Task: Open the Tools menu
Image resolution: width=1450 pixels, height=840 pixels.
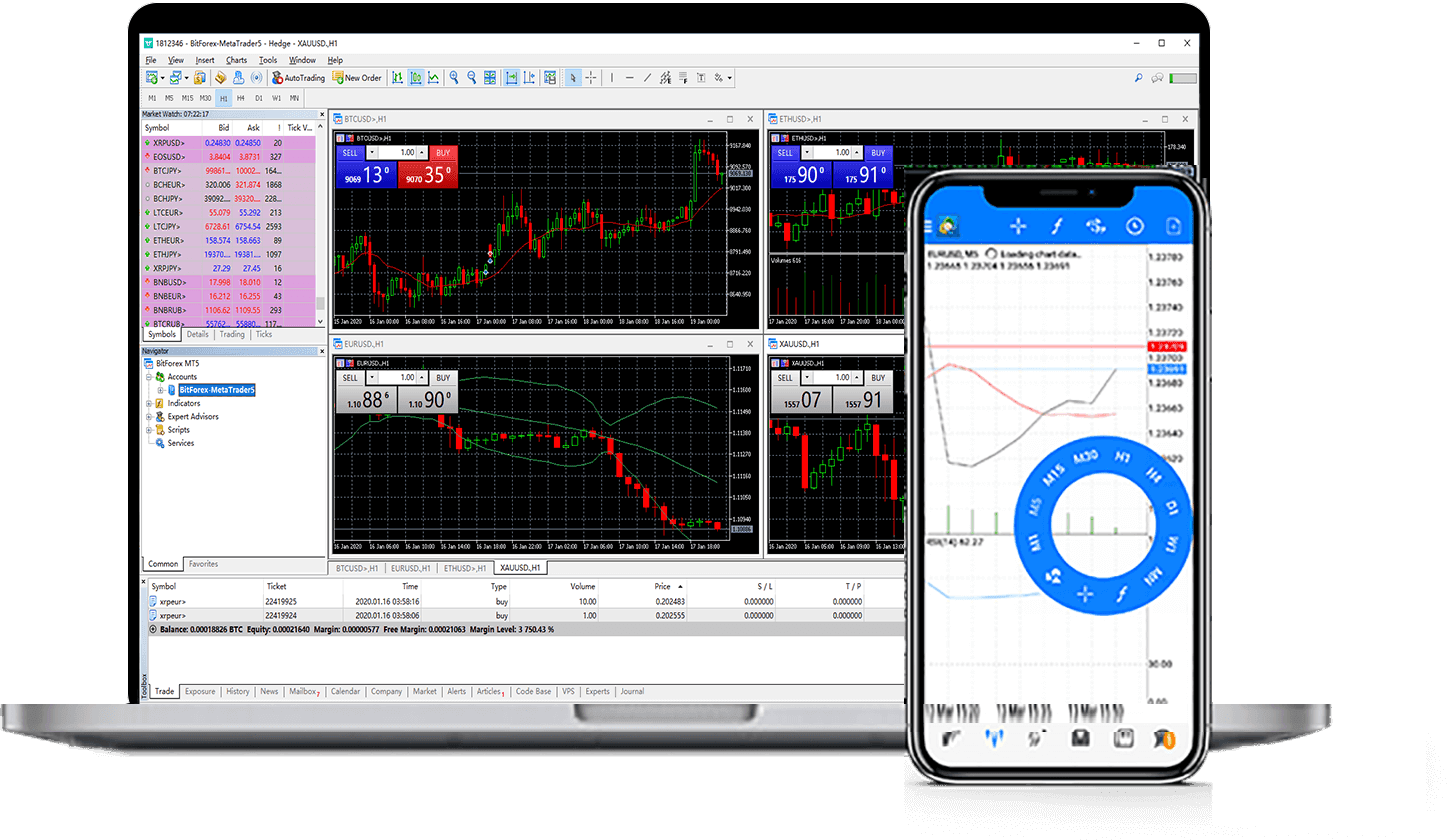Action: pyautogui.click(x=268, y=60)
